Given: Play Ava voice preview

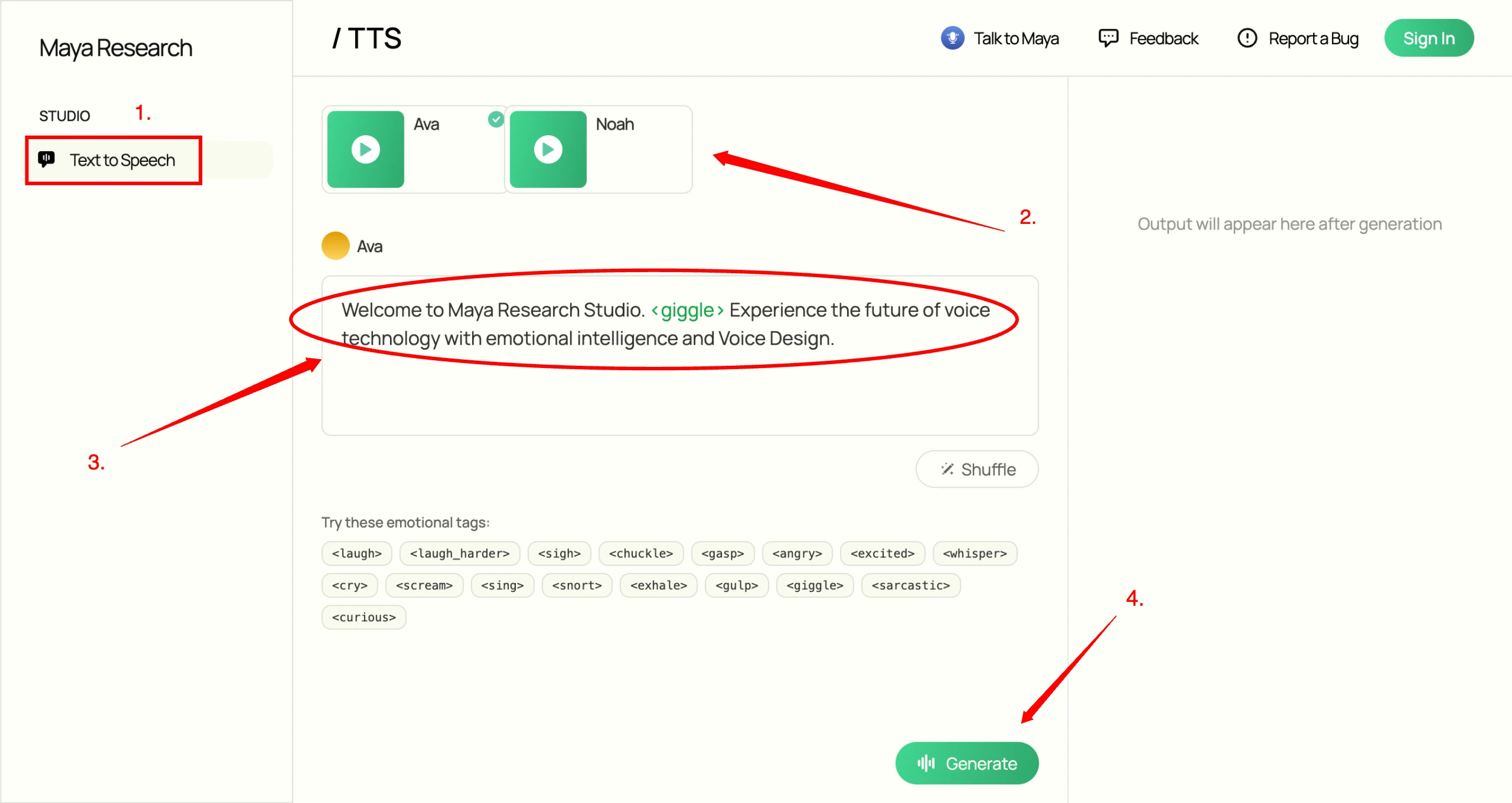Looking at the screenshot, I should point(365,149).
